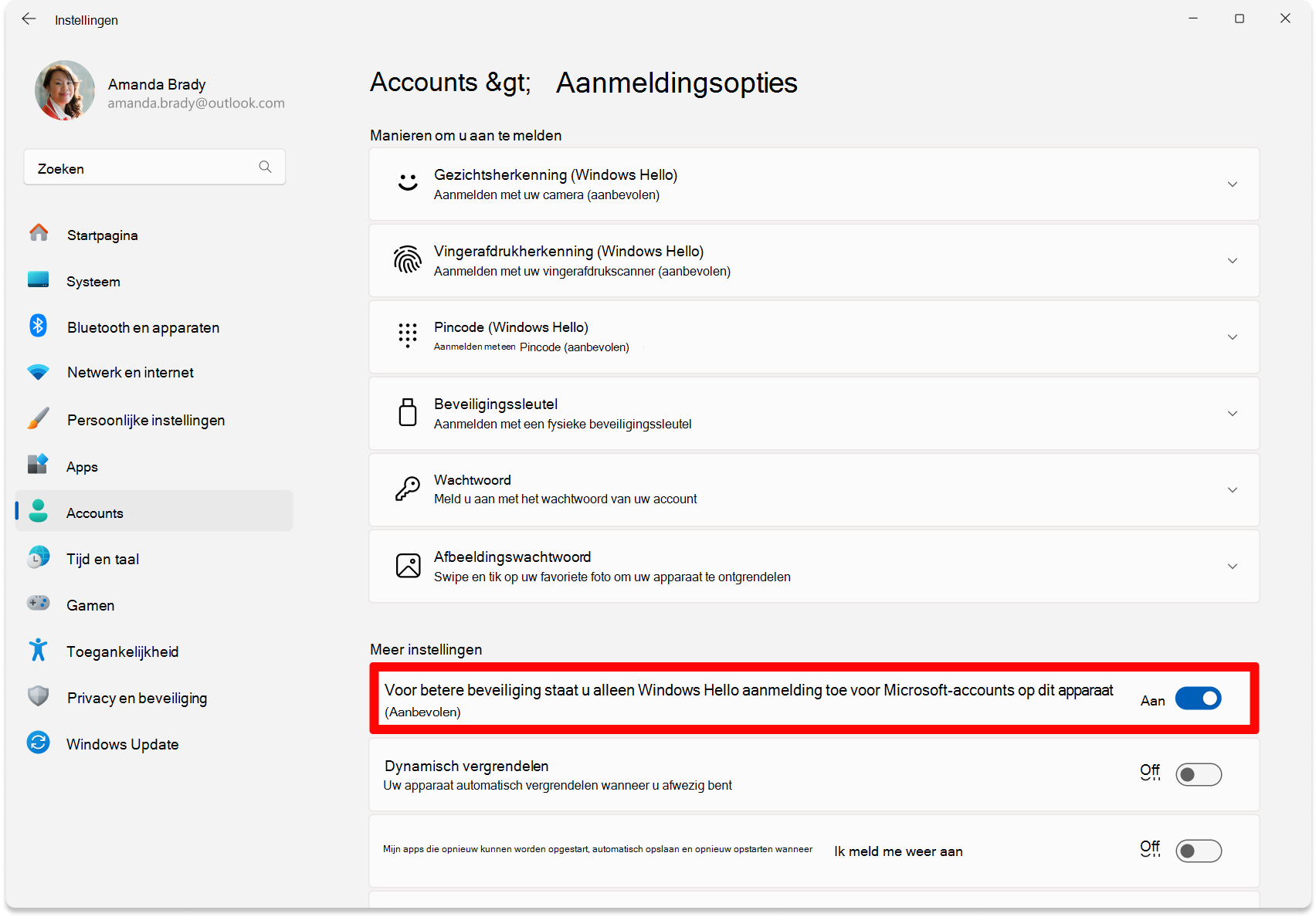Click the Tijd en taal clock icon

pyautogui.click(x=38, y=557)
